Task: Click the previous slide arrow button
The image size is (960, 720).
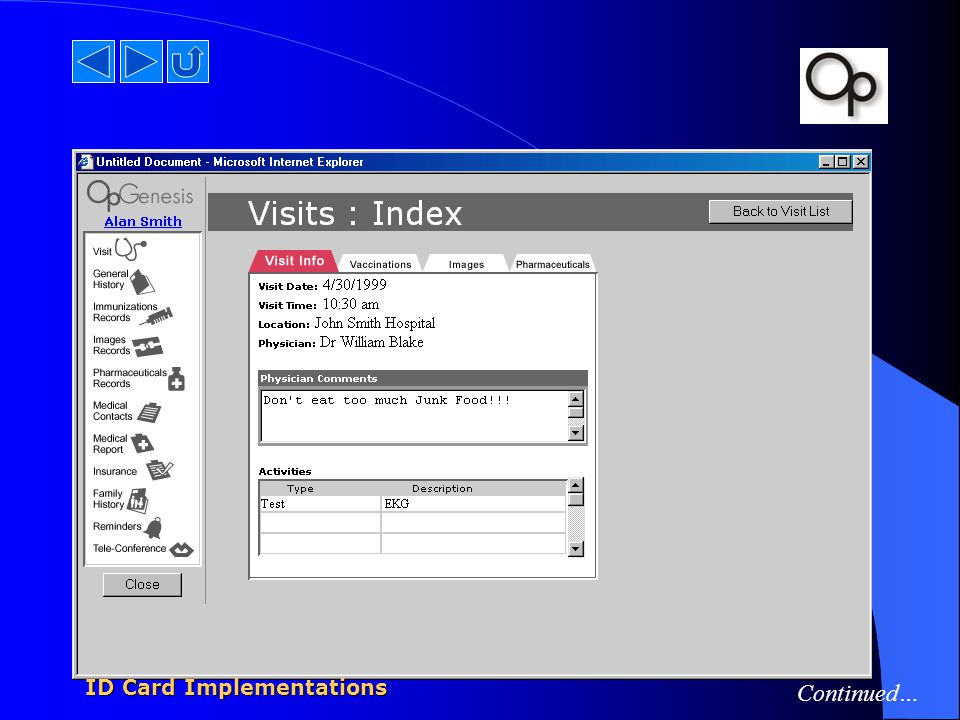Action: pos(93,61)
